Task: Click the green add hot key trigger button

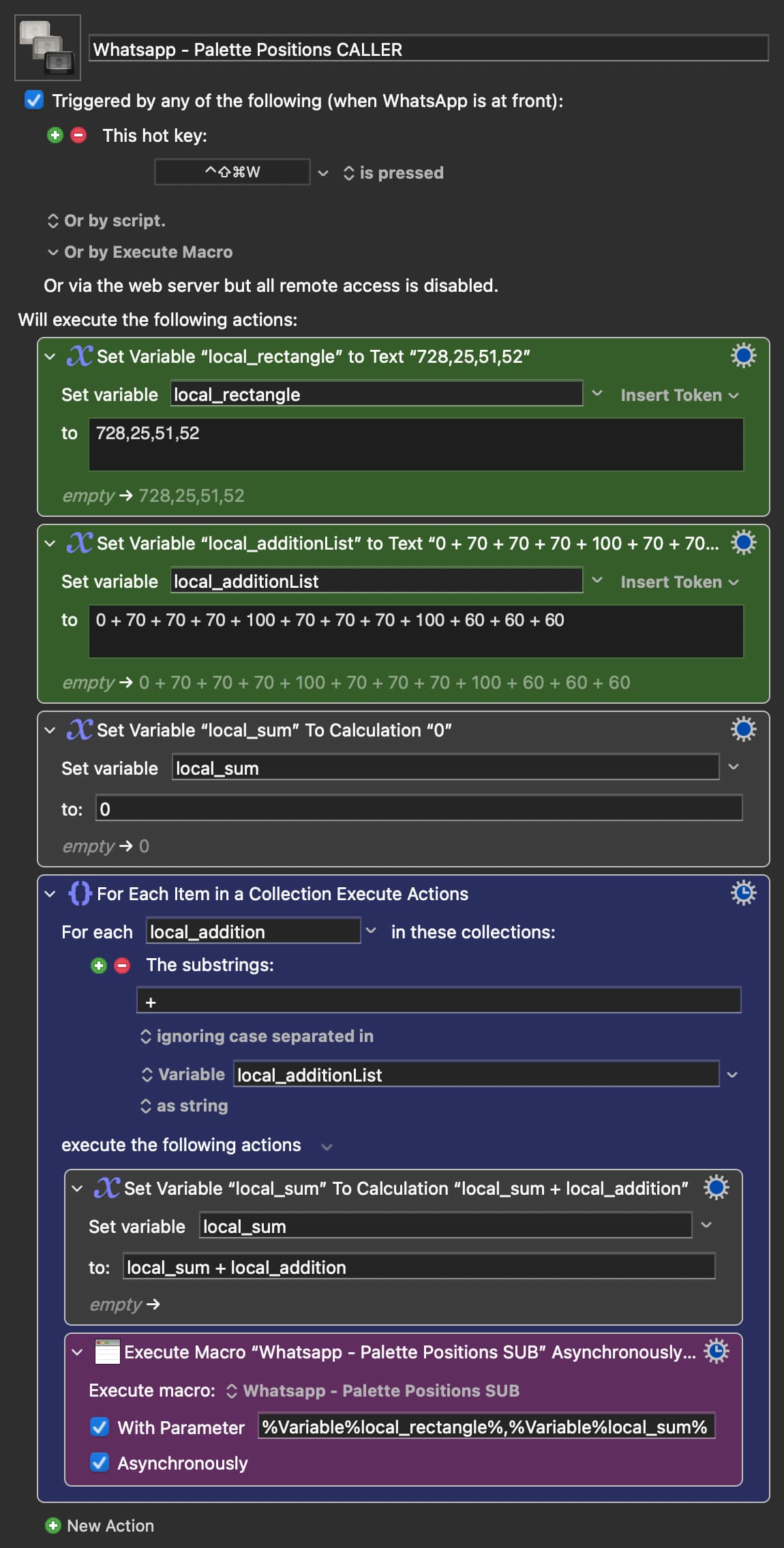Action: coord(55,135)
